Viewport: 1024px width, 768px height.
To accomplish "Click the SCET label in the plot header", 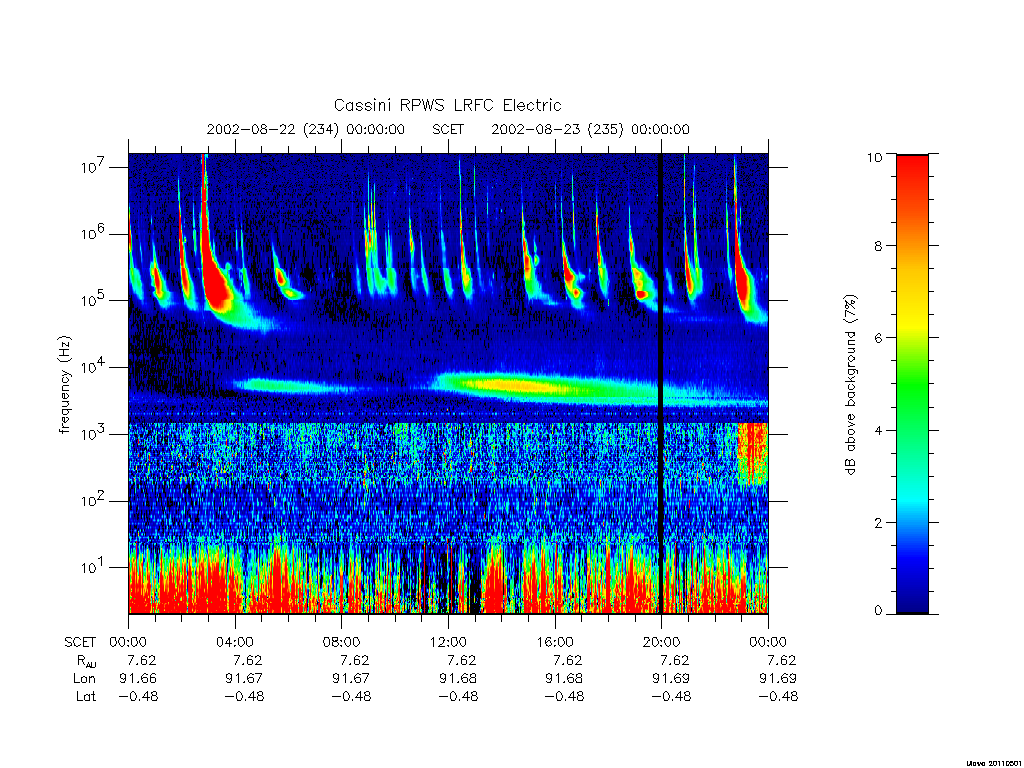I will (x=448, y=129).
